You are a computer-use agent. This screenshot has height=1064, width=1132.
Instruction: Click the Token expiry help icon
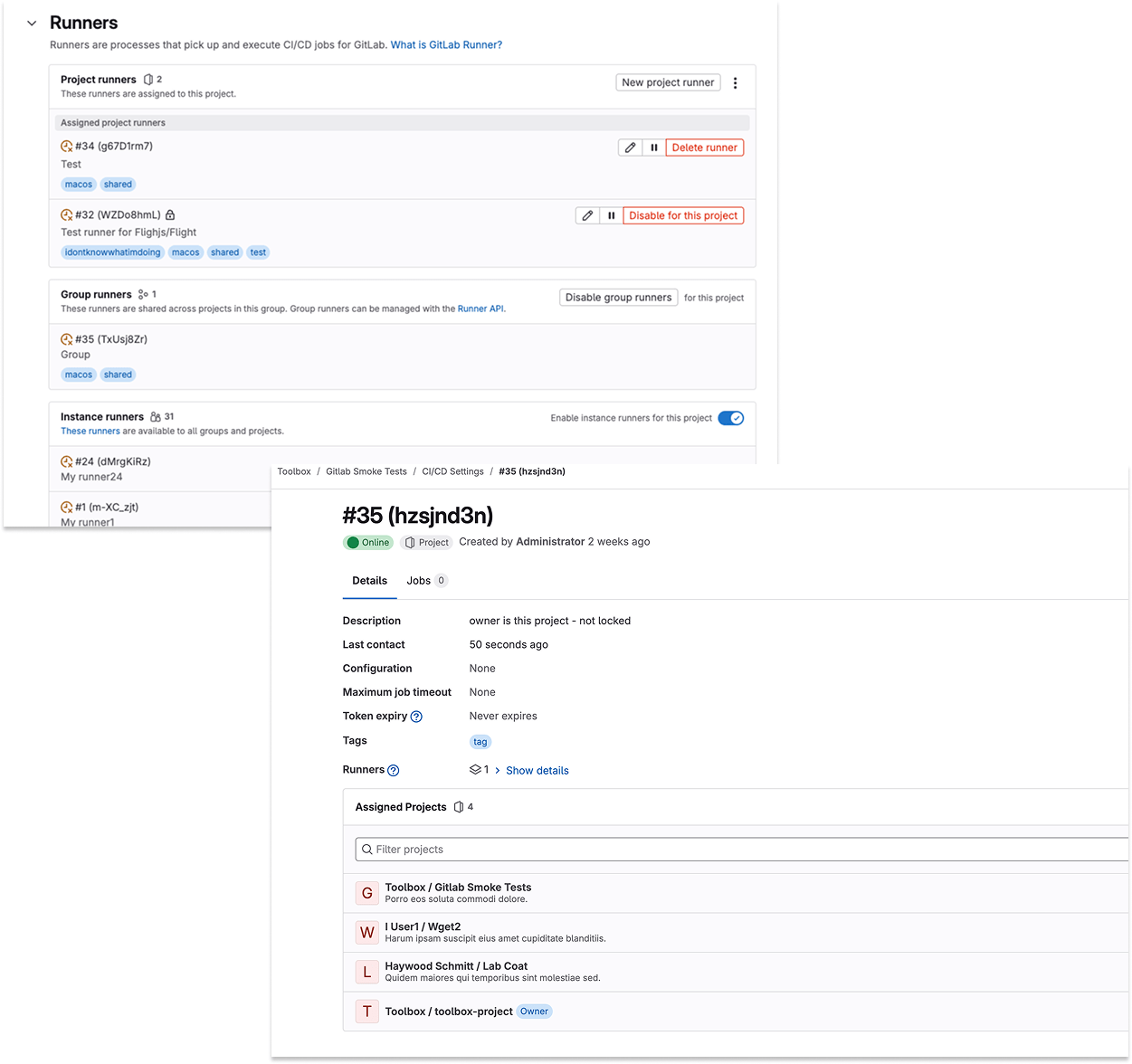tap(416, 717)
